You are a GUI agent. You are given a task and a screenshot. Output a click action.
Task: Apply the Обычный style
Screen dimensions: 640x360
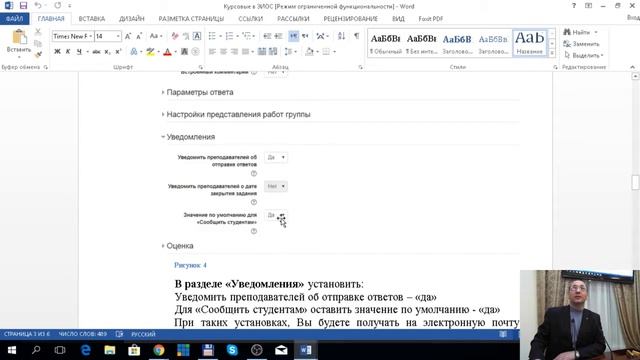click(385, 43)
